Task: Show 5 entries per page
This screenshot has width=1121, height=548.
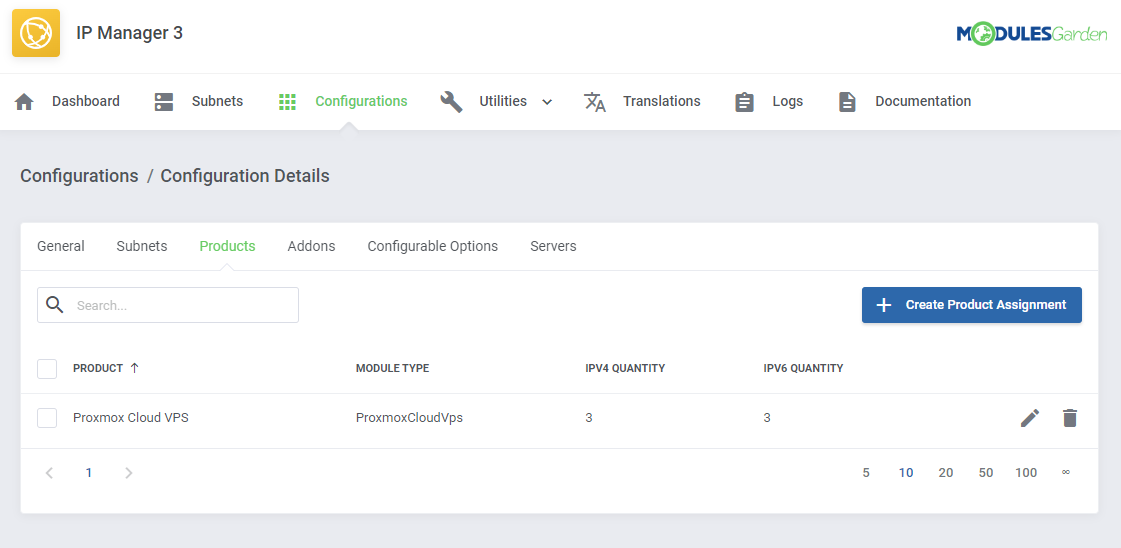Action: click(866, 472)
